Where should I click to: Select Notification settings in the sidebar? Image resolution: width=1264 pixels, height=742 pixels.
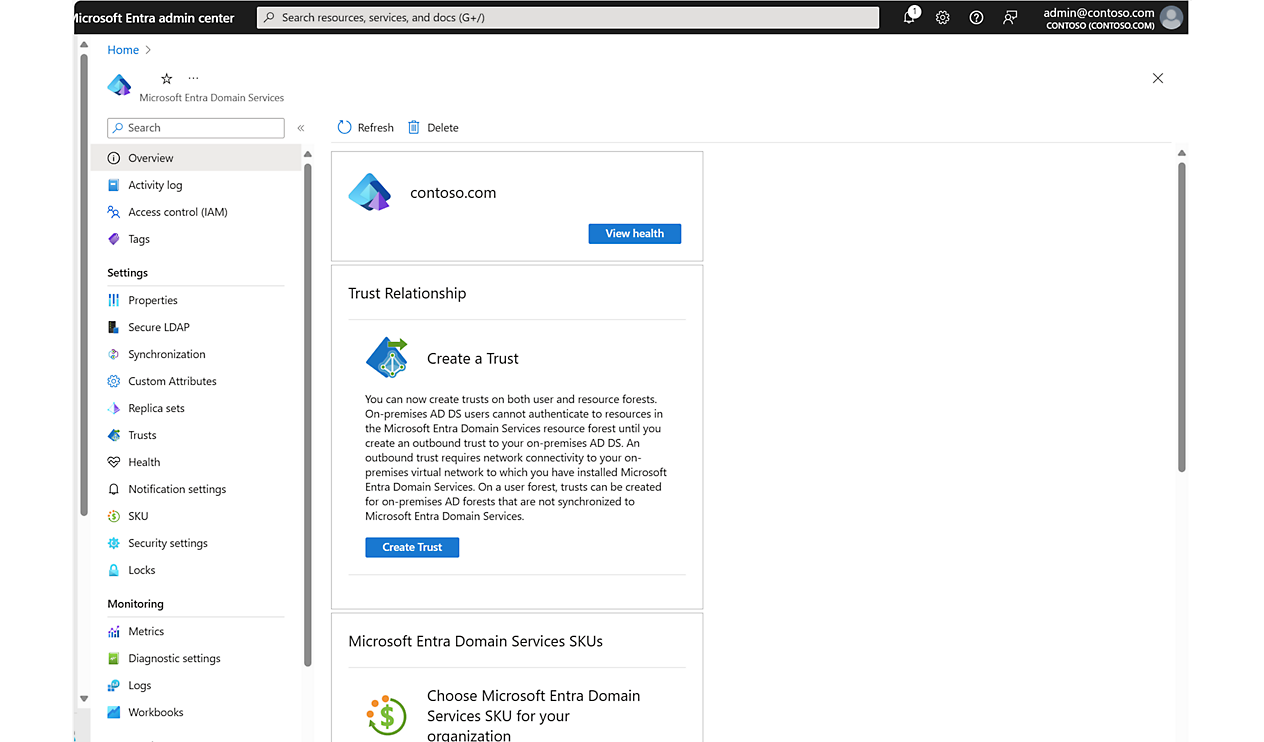pyautogui.click(x=177, y=489)
